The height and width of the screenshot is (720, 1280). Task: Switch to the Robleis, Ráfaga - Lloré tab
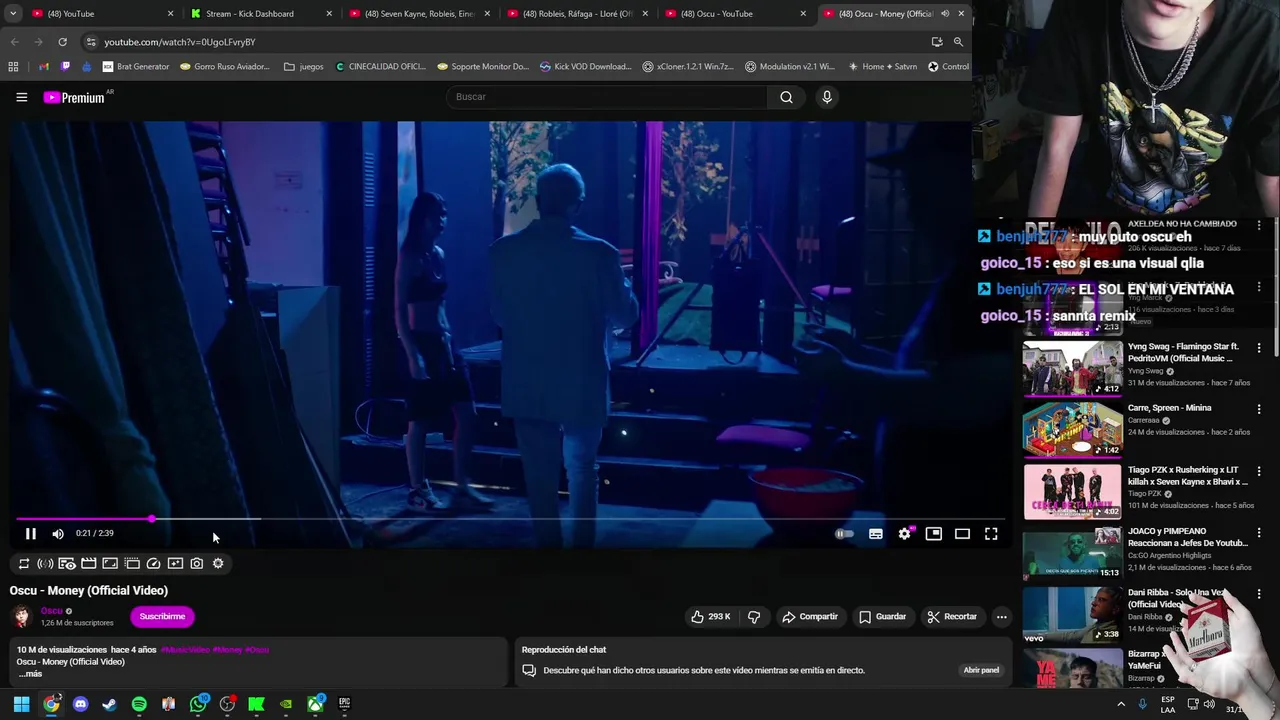(x=580, y=14)
